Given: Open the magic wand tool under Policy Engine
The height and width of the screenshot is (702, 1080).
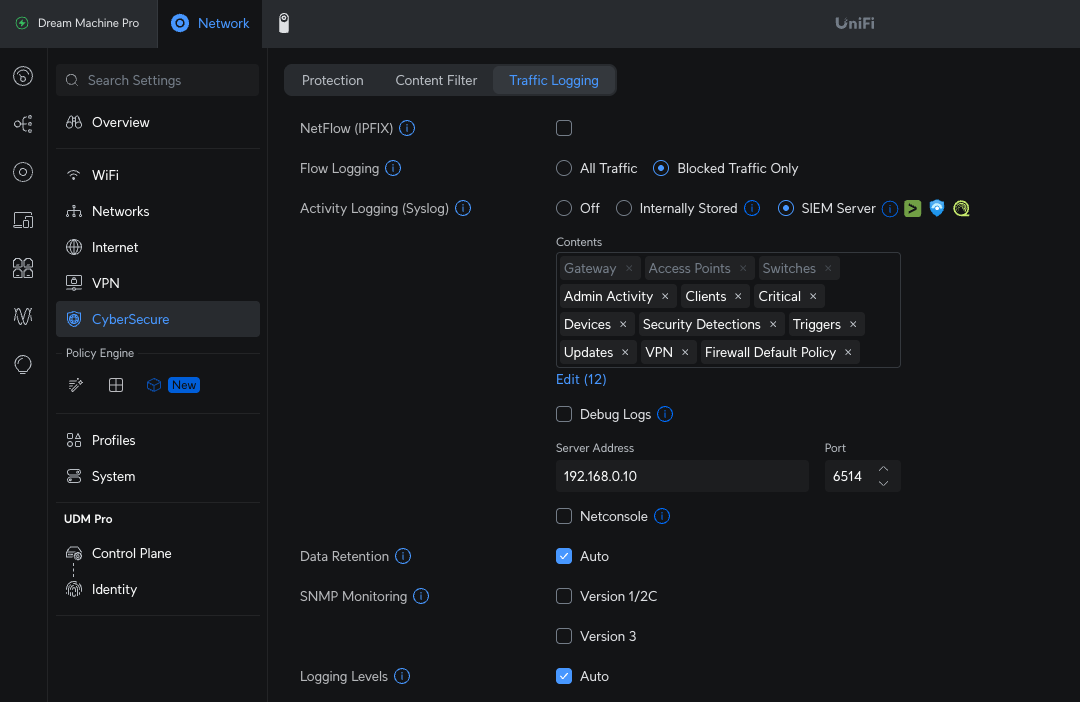Looking at the screenshot, I should coord(75,385).
